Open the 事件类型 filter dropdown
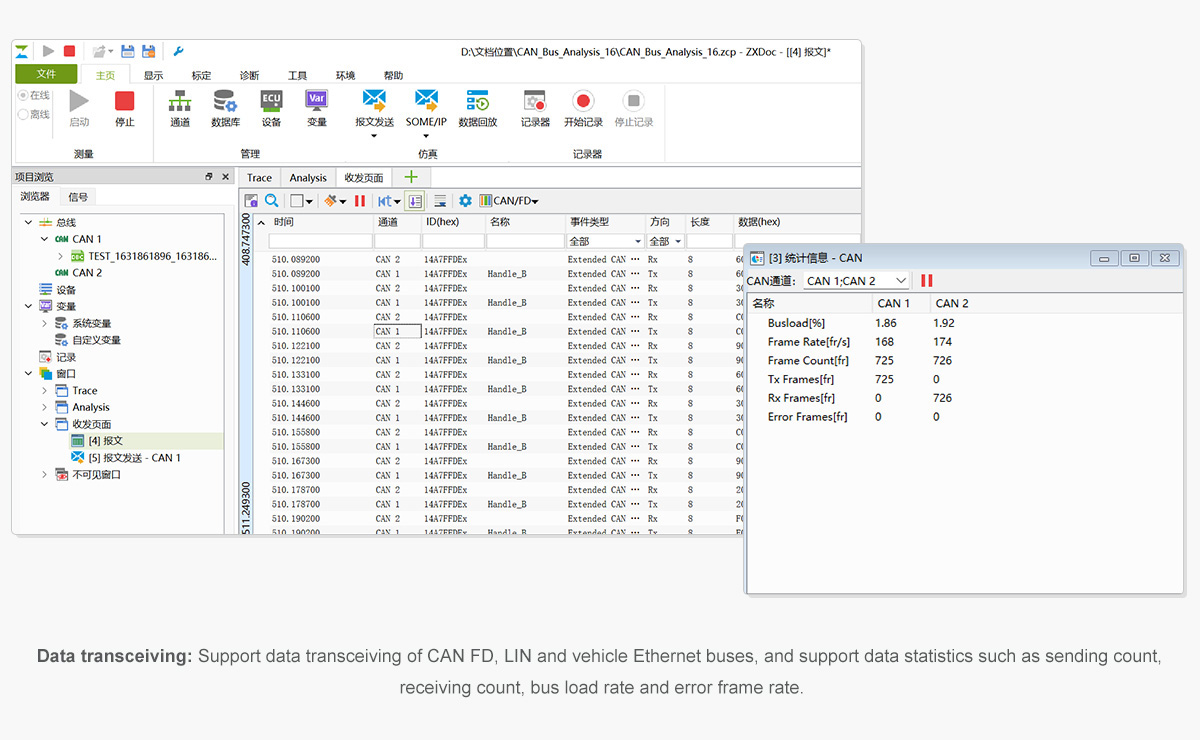 click(x=638, y=242)
